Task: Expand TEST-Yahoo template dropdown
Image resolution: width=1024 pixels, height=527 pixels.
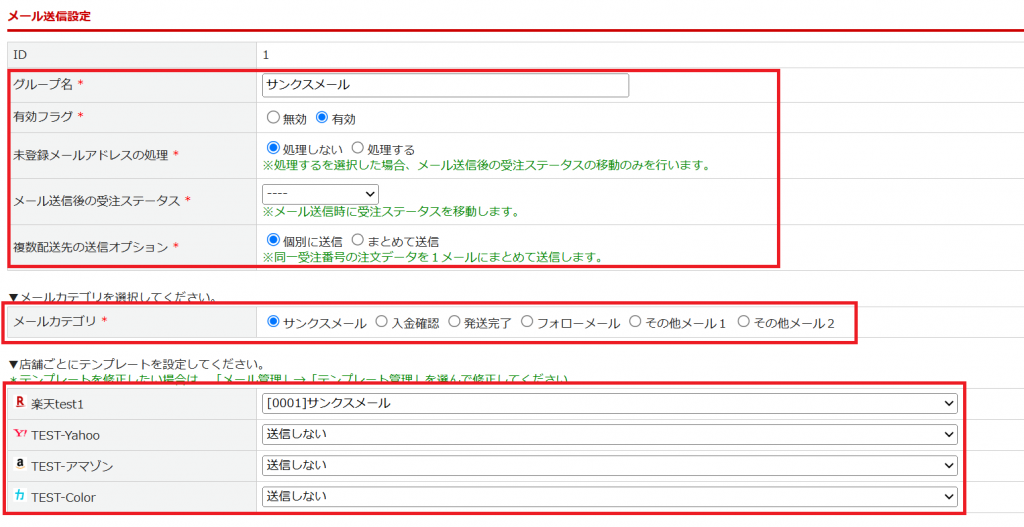Action: coord(609,434)
